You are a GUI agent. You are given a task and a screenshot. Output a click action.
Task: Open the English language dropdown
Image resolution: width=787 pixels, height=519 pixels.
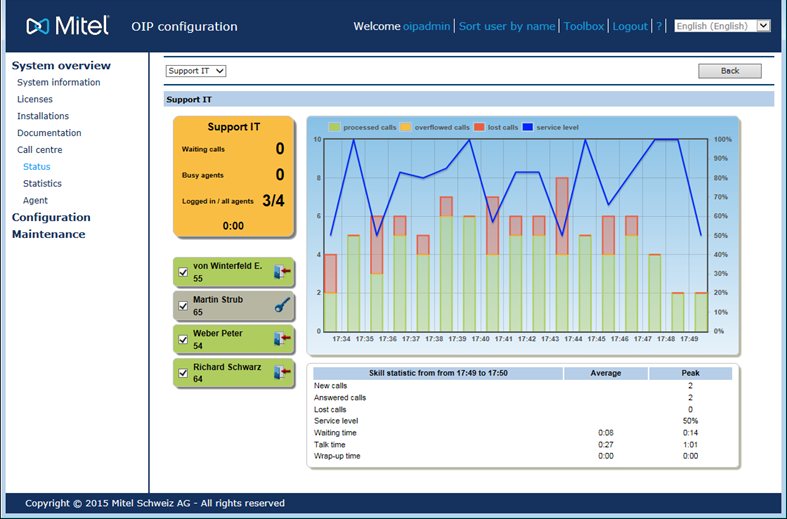[x=722, y=26]
